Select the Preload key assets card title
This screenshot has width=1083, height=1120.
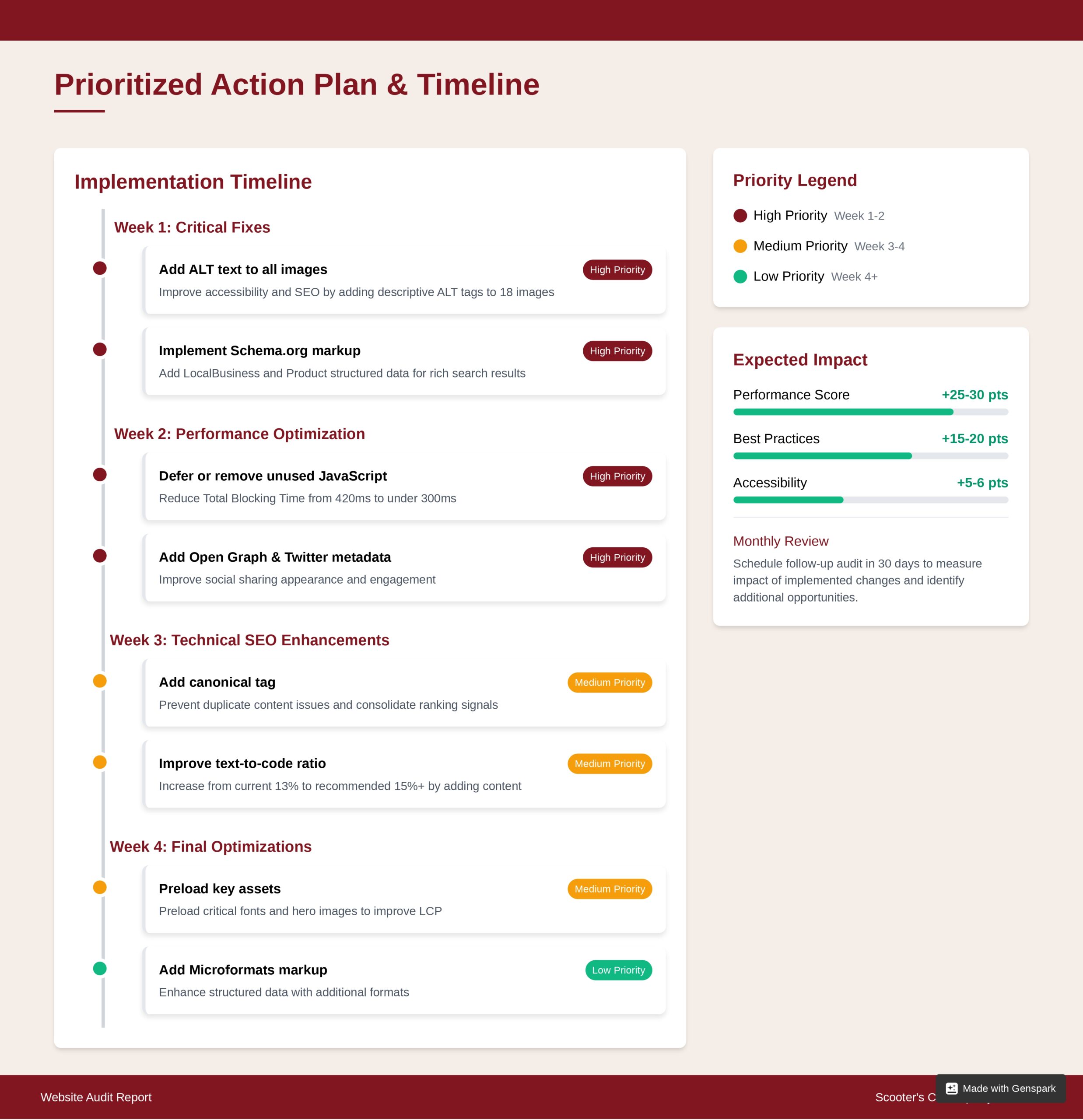point(220,889)
